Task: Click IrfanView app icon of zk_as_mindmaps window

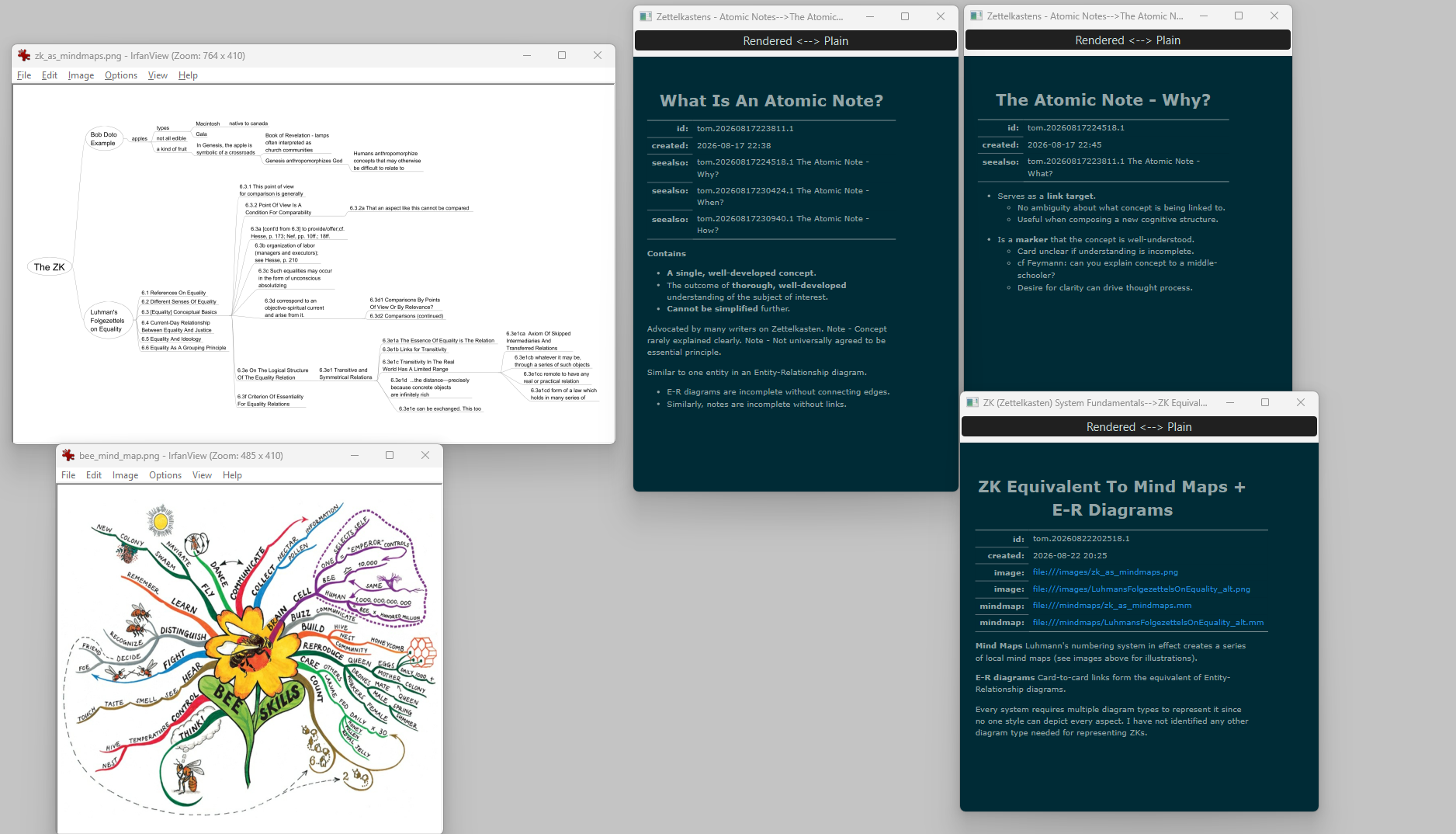Action: coord(24,55)
